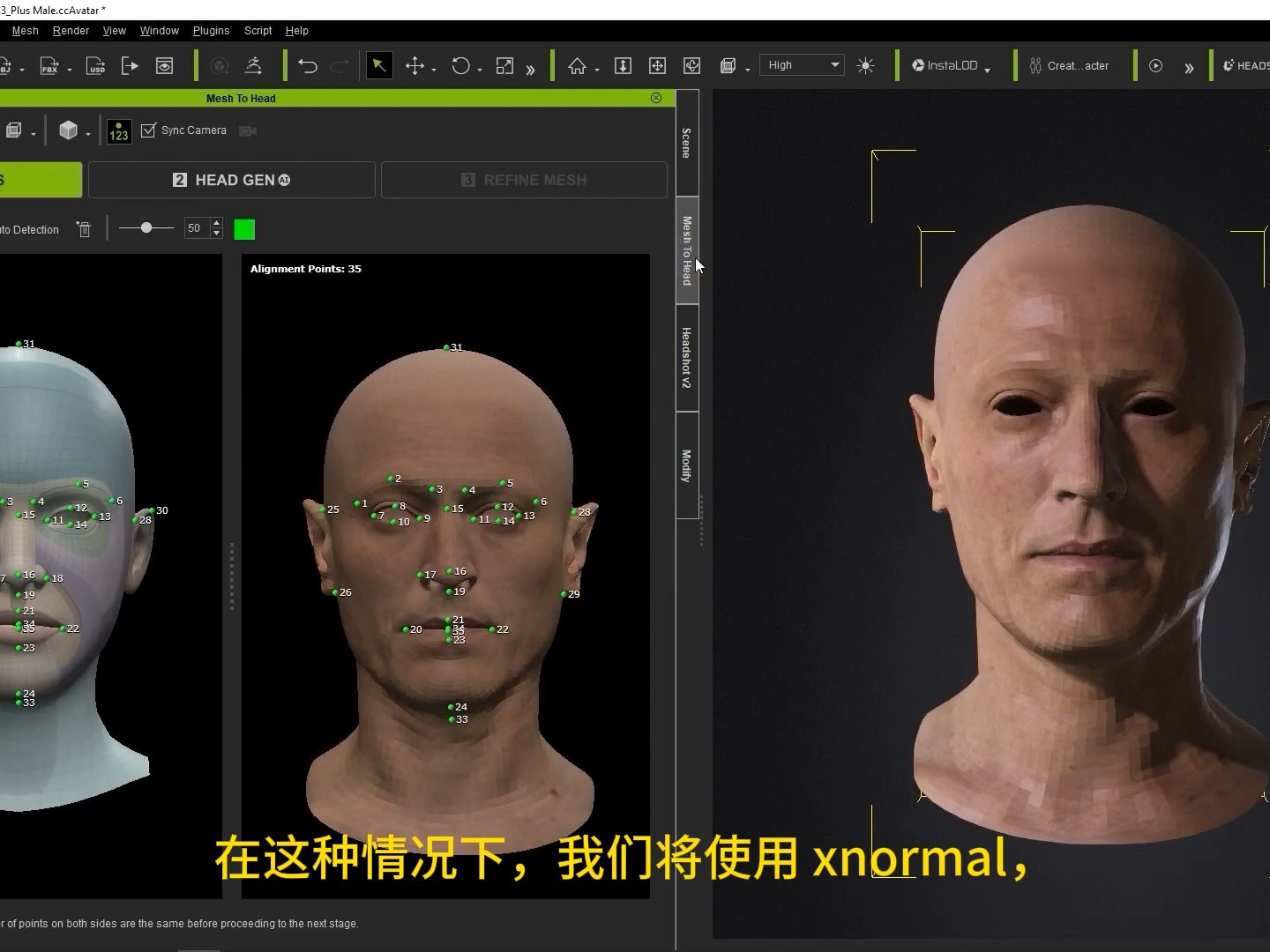Open the High quality dropdown

click(802, 65)
